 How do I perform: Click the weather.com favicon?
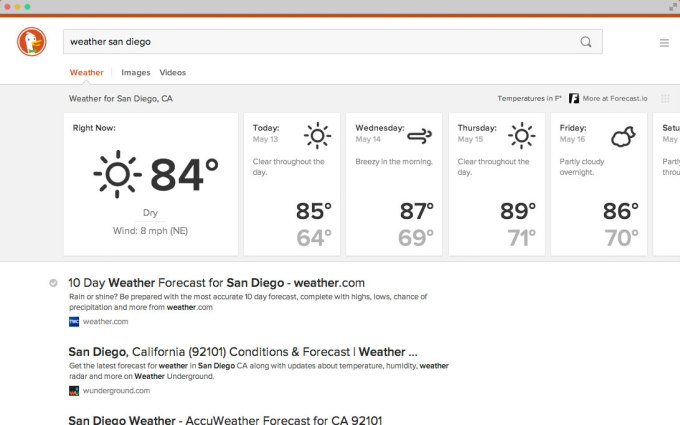[74, 322]
